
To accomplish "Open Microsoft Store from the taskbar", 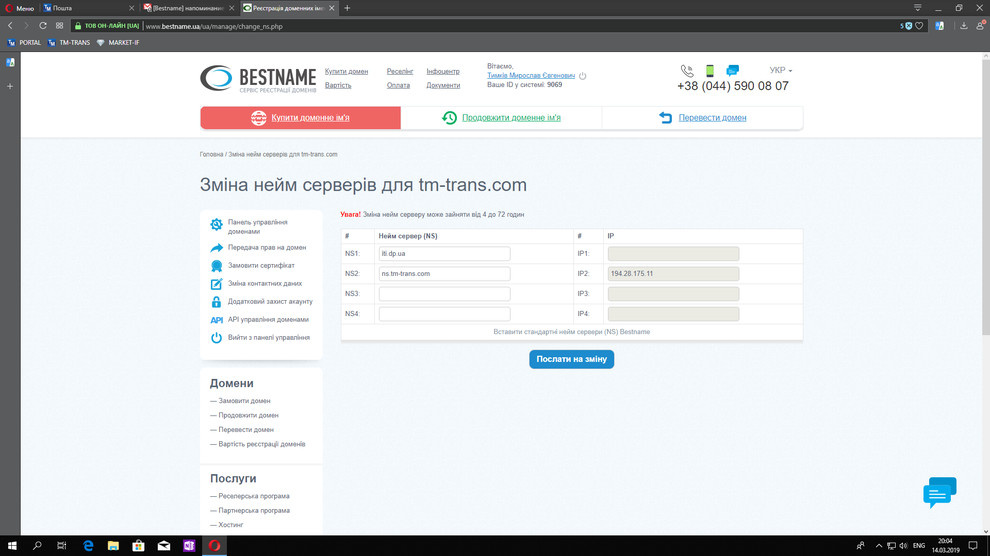I will pyautogui.click(x=138, y=546).
